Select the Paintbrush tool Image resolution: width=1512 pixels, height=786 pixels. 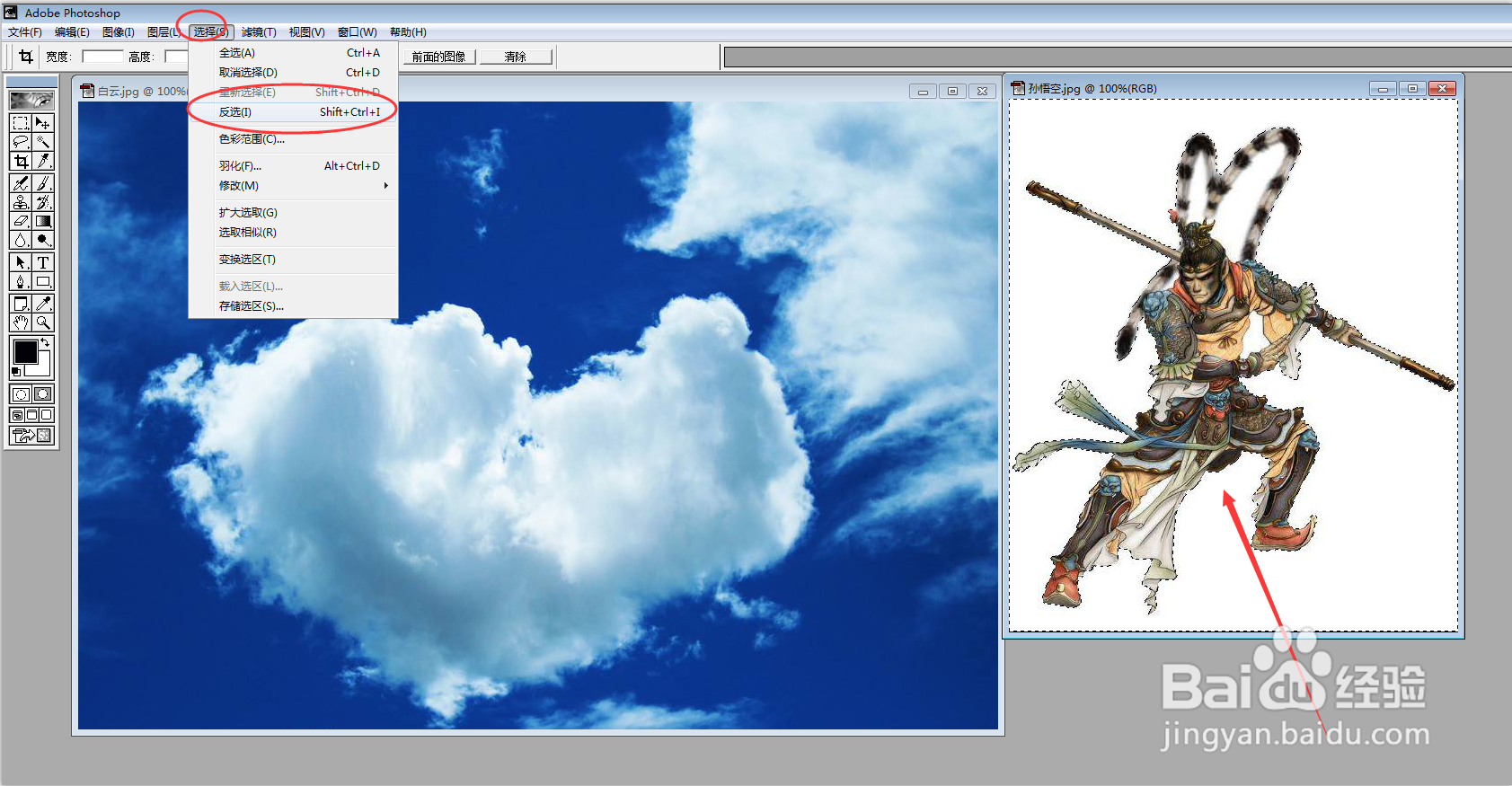(x=42, y=183)
